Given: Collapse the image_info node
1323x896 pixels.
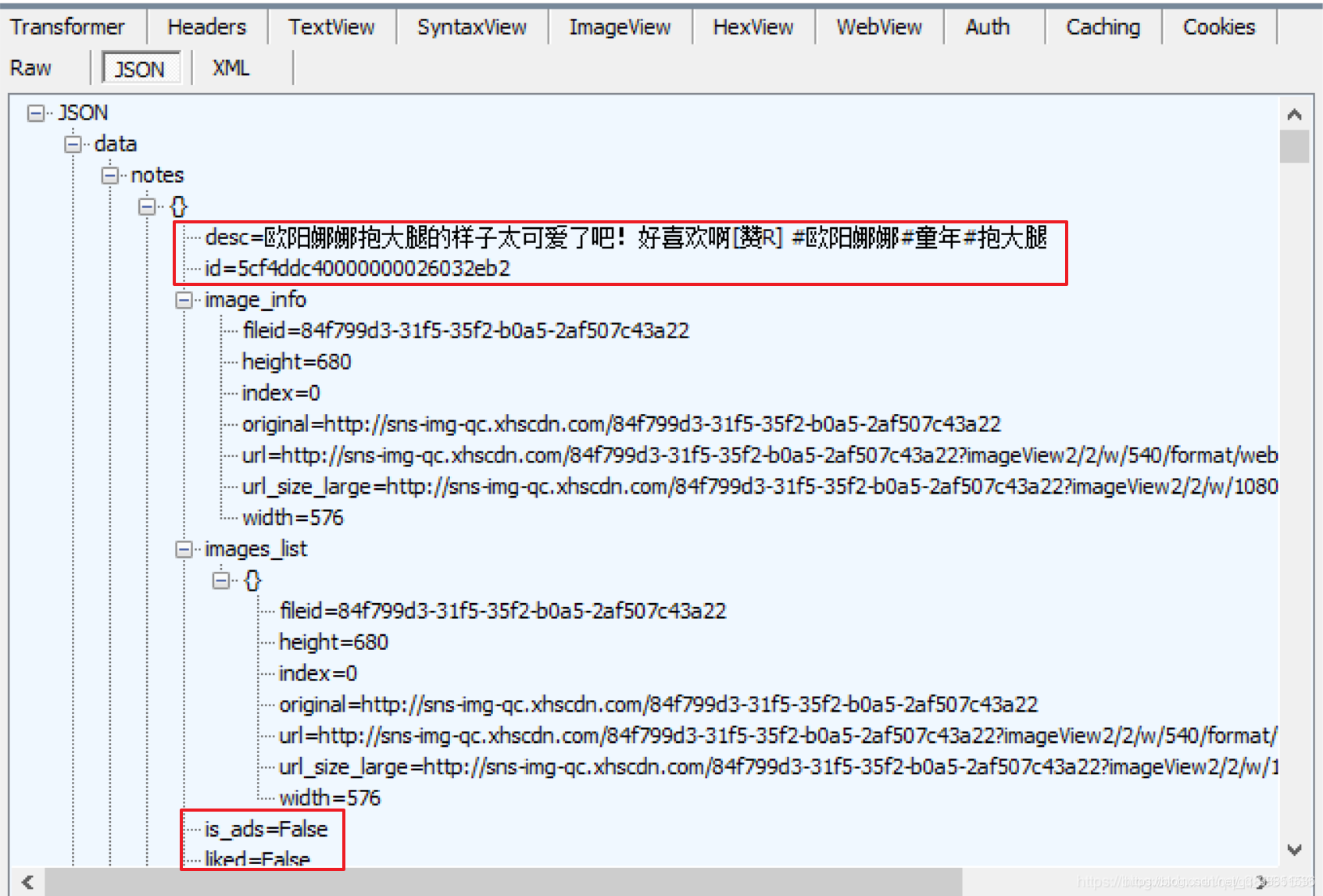Looking at the screenshot, I should pos(184,300).
